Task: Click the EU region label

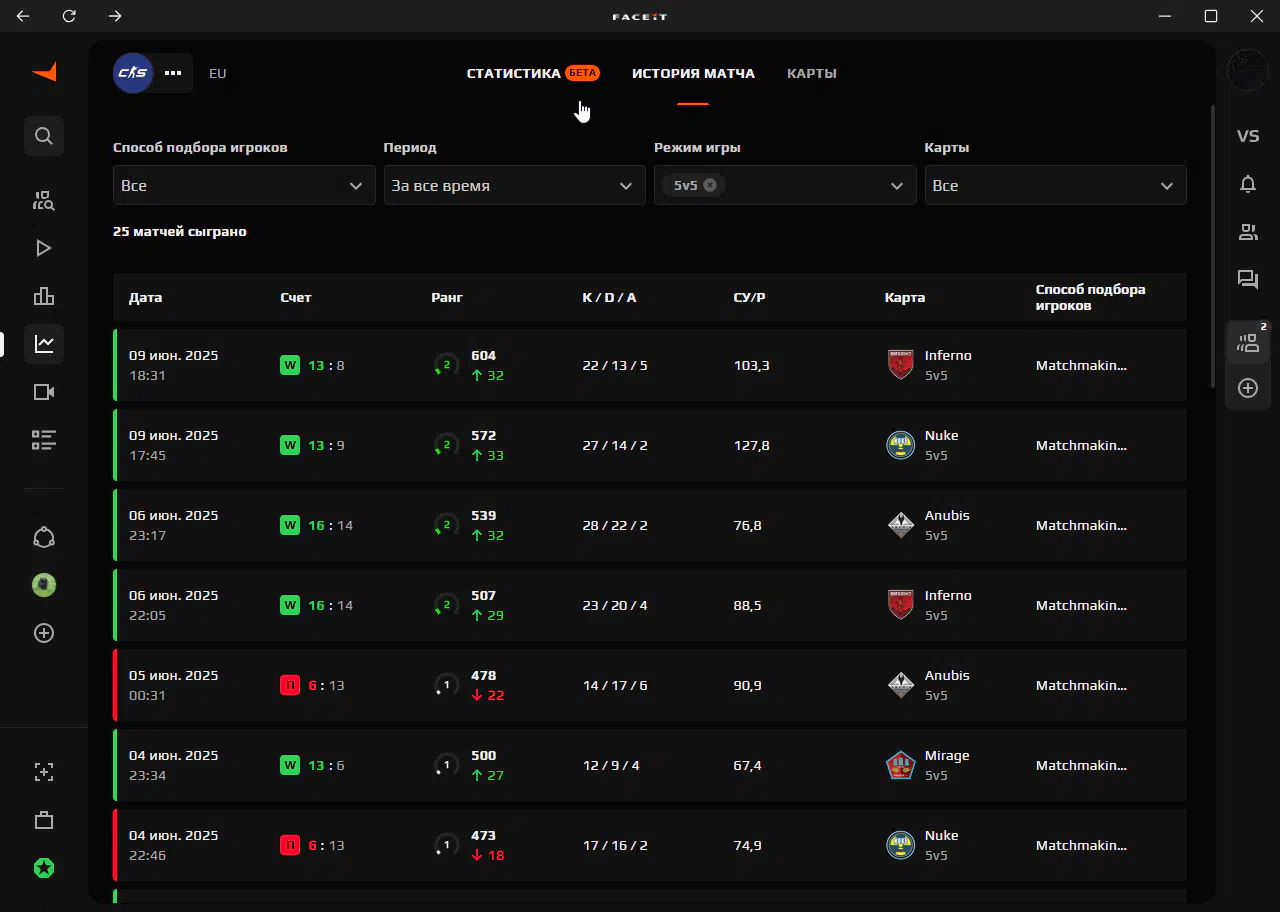Action: click(x=218, y=73)
